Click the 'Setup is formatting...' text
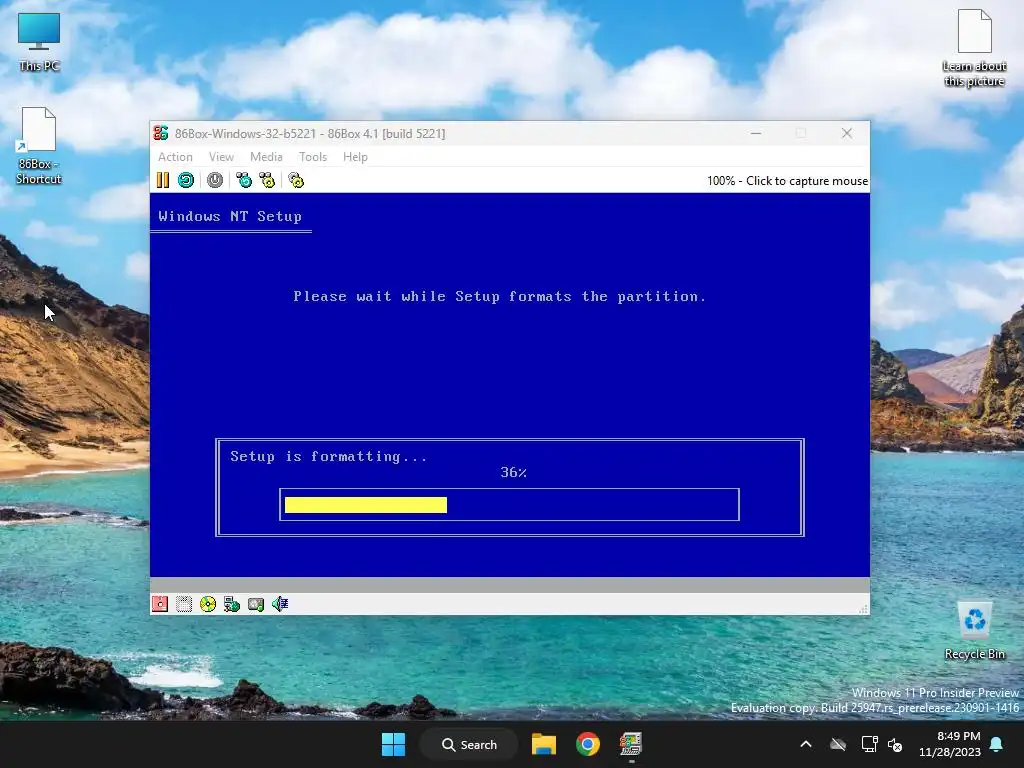The image size is (1024, 768). pos(328,456)
